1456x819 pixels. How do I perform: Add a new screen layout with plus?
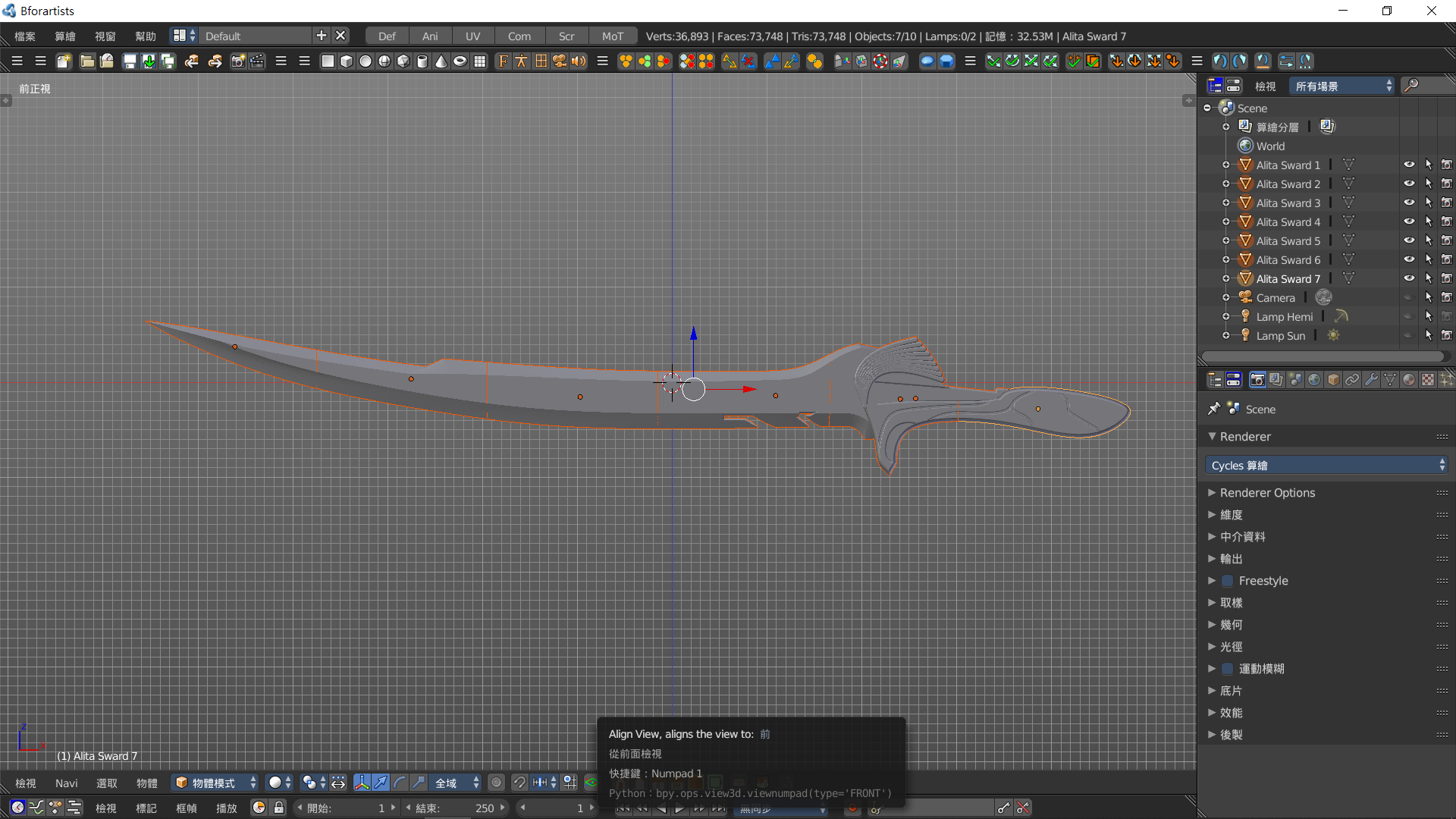point(322,36)
